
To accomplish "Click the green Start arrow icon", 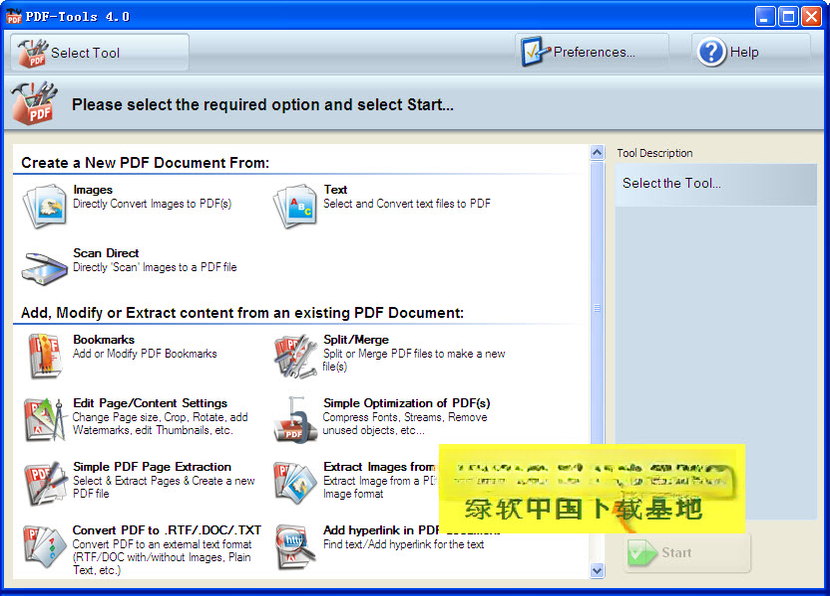I will 643,553.
